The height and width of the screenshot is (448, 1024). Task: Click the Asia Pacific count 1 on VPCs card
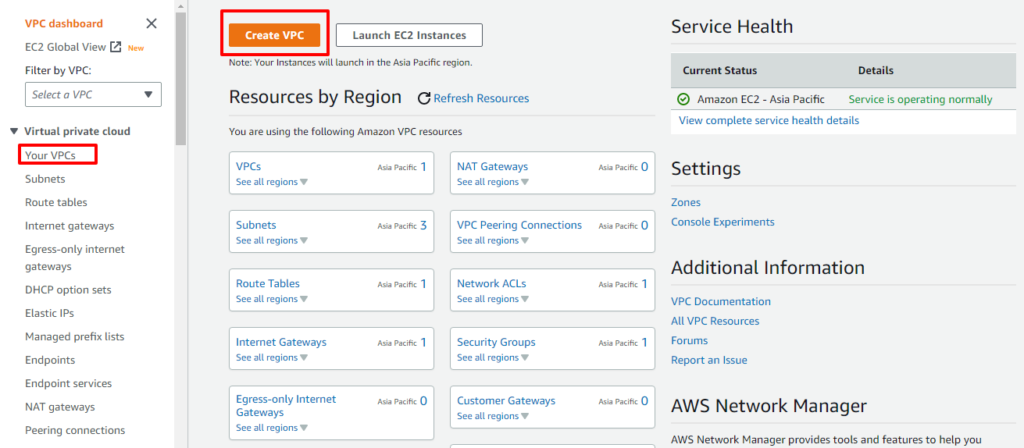point(423,167)
